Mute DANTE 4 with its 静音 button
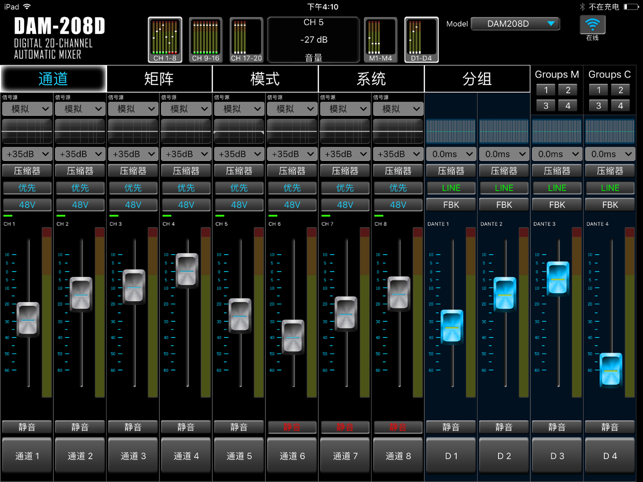Screen dimensions: 643x482 pyautogui.click(x=610, y=427)
